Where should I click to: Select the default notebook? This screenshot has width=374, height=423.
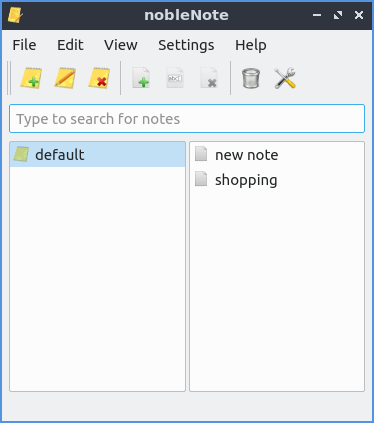[98, 155]
